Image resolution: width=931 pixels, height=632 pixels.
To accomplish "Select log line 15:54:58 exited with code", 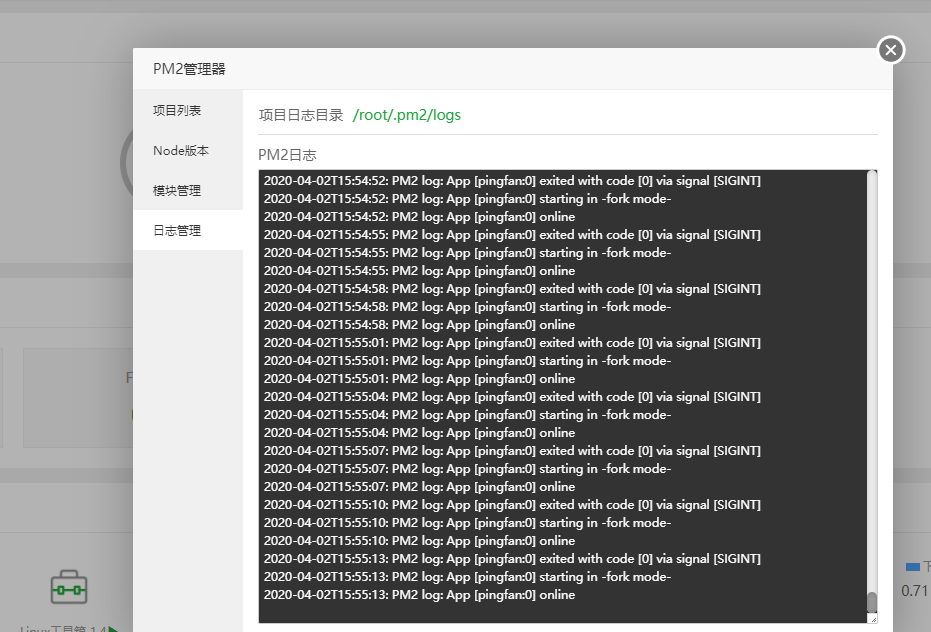I will [512, 289].
